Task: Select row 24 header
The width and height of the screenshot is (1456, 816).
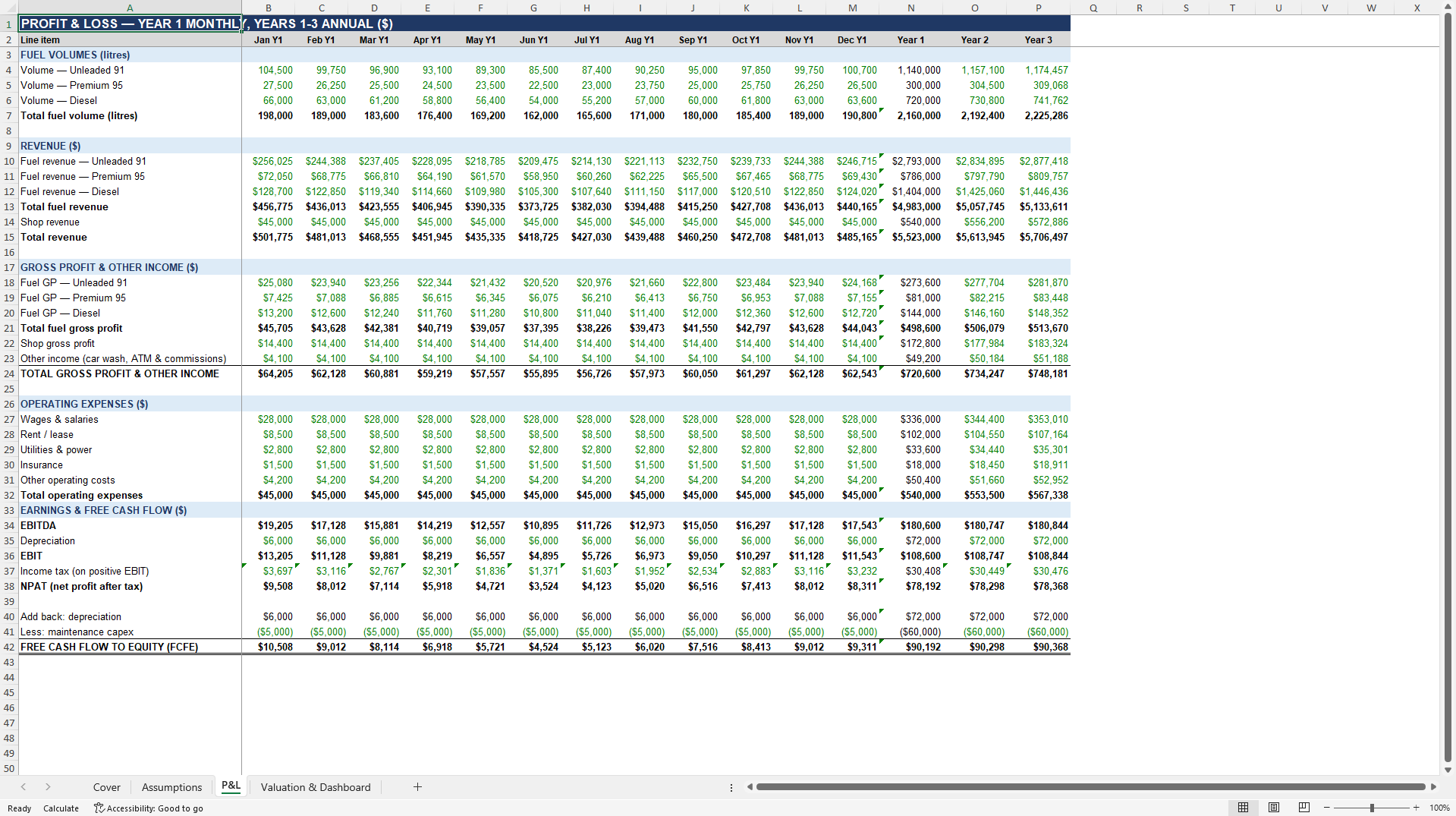Action: pyautogui.click(x=9, y=373)
